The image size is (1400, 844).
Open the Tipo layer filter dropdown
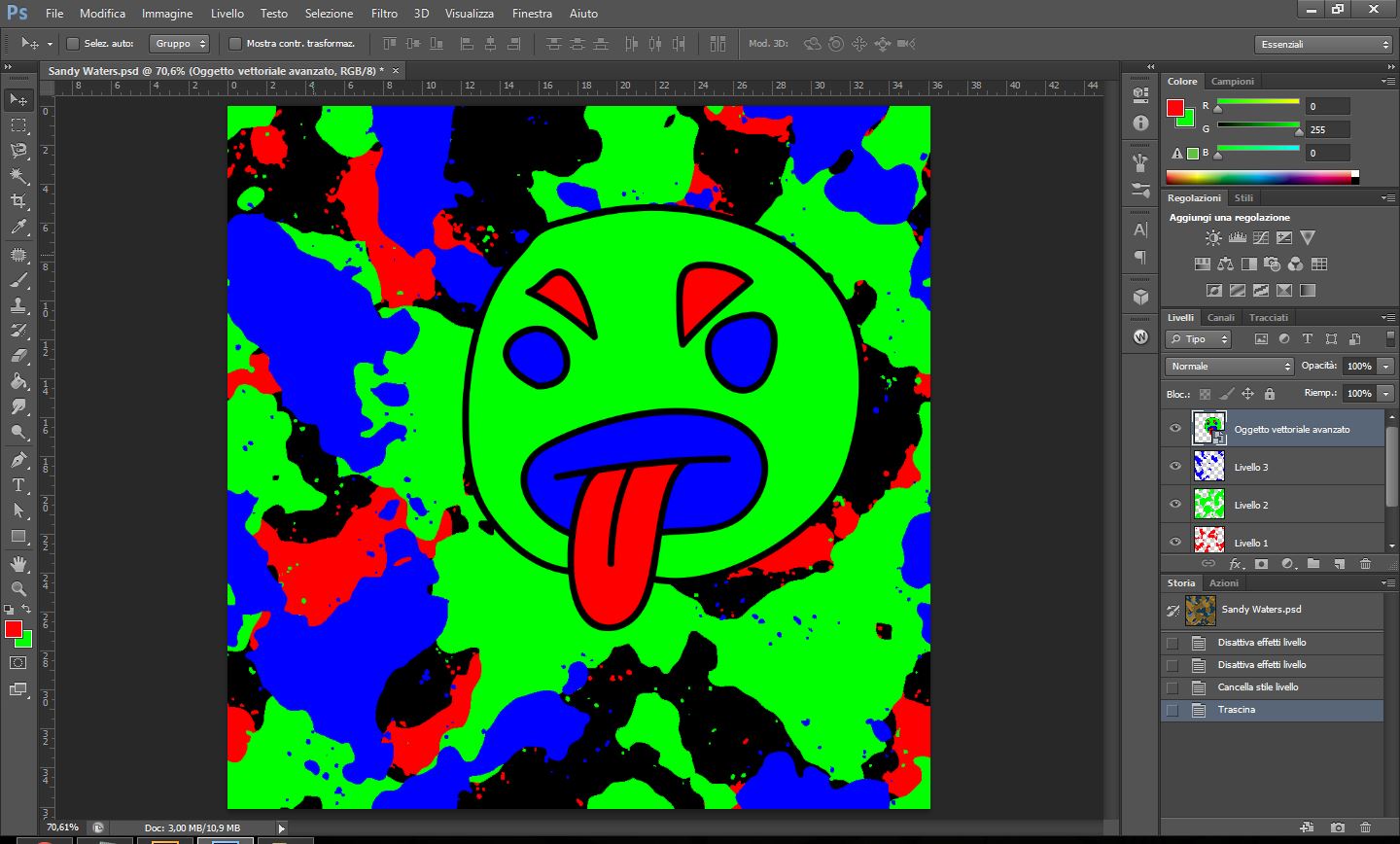point(1199,339)
